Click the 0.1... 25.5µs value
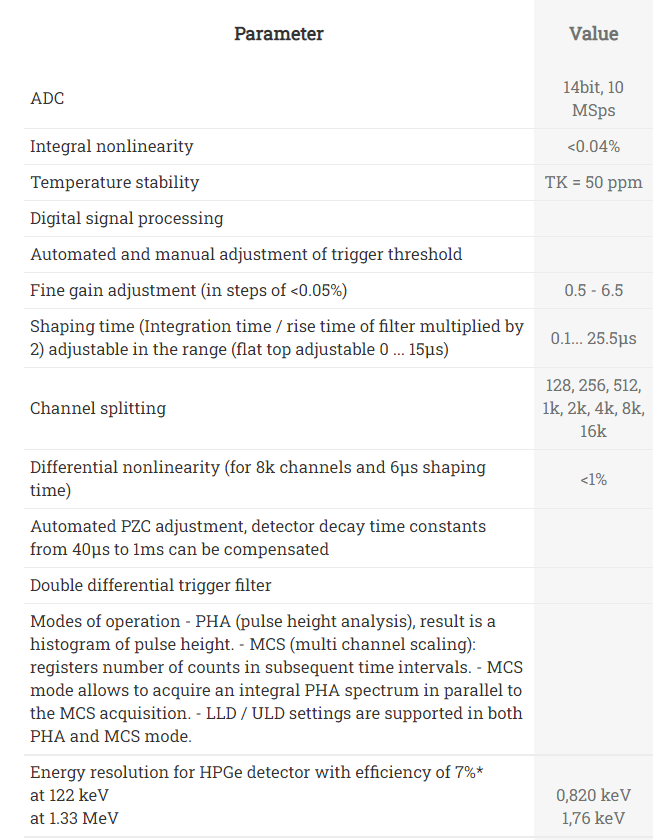The width and height of the screenshot is (661, 840). pos(594,338)
